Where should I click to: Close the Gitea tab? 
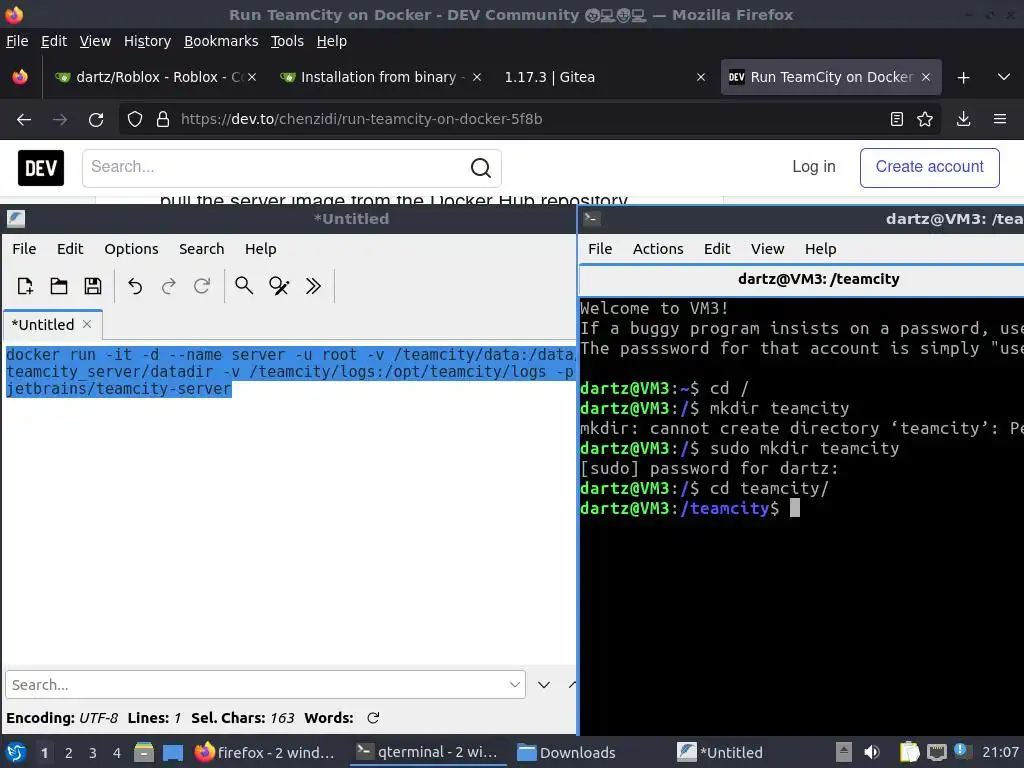click(x=701, y=77)
